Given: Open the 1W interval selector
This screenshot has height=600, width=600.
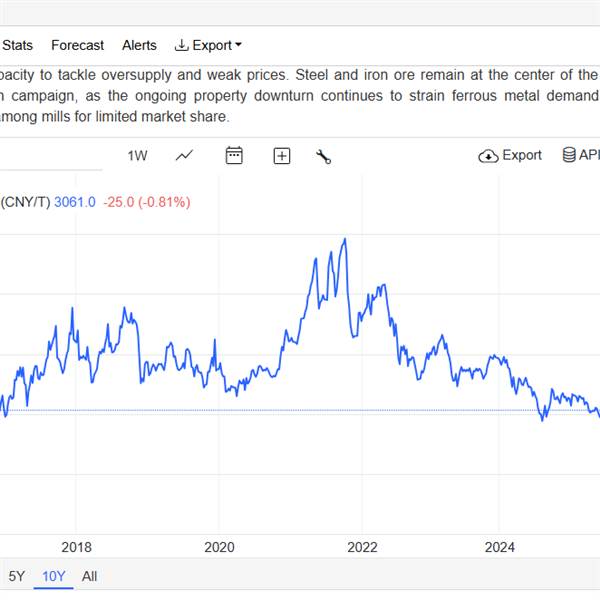Looking at the screenshot, I should [137, 155].
